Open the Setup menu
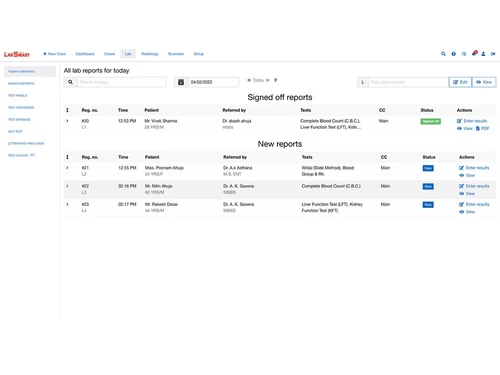500x375 pixels. click(199, 54)
